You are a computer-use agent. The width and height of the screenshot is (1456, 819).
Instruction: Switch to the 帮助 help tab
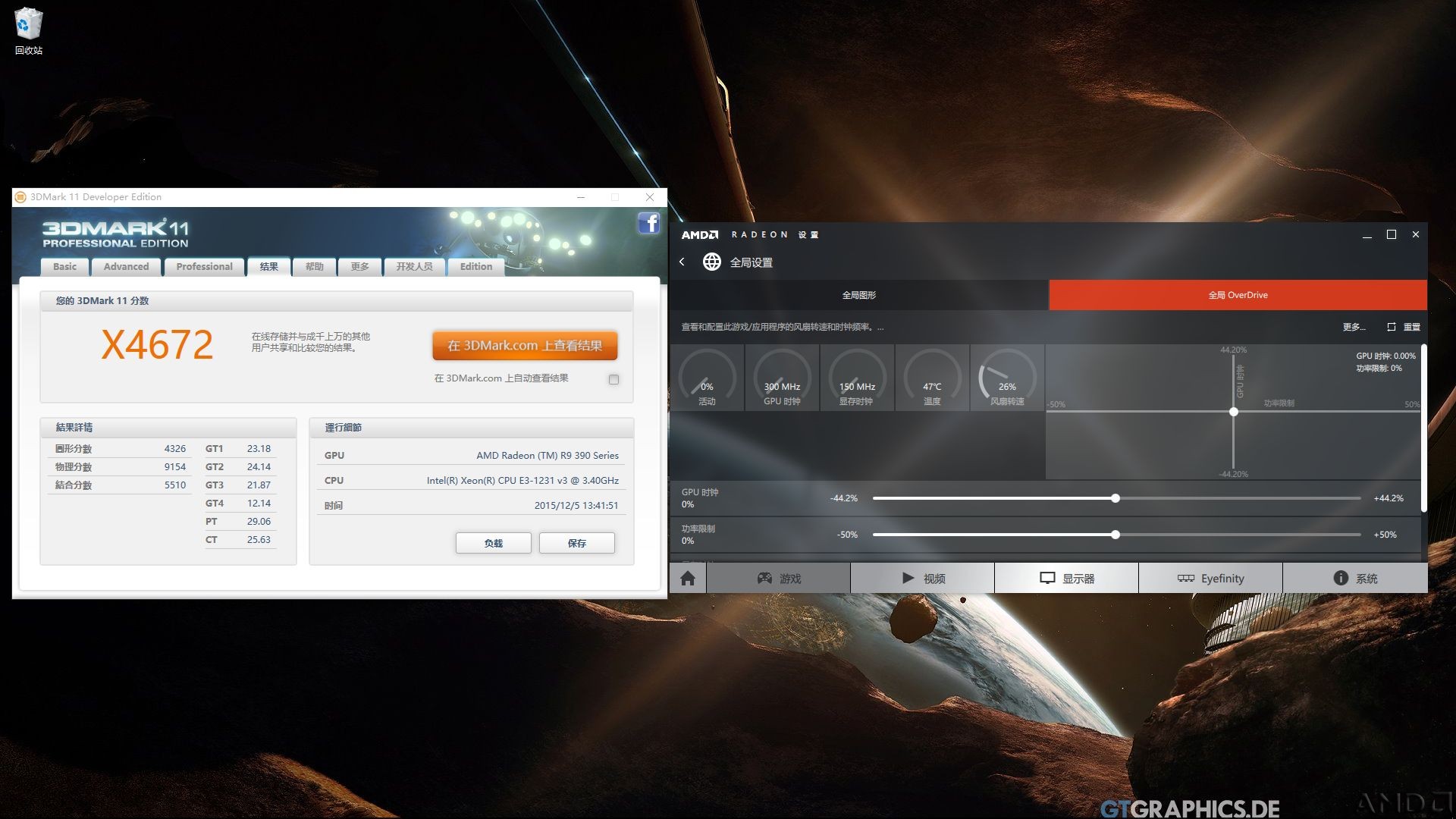[314, 267]
